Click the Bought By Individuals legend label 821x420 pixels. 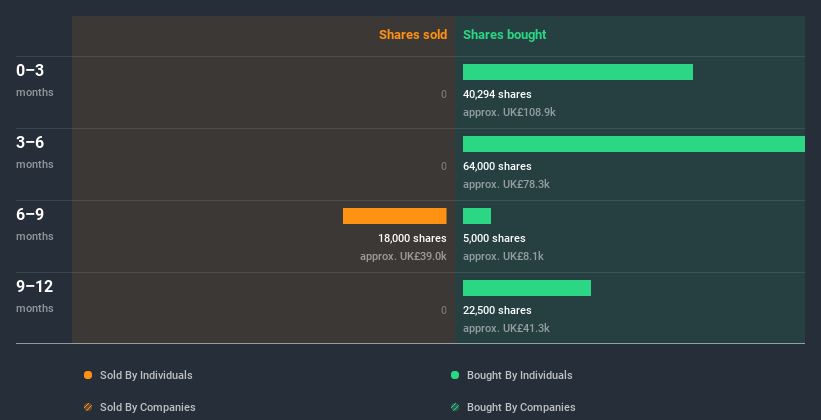point(519,375)
